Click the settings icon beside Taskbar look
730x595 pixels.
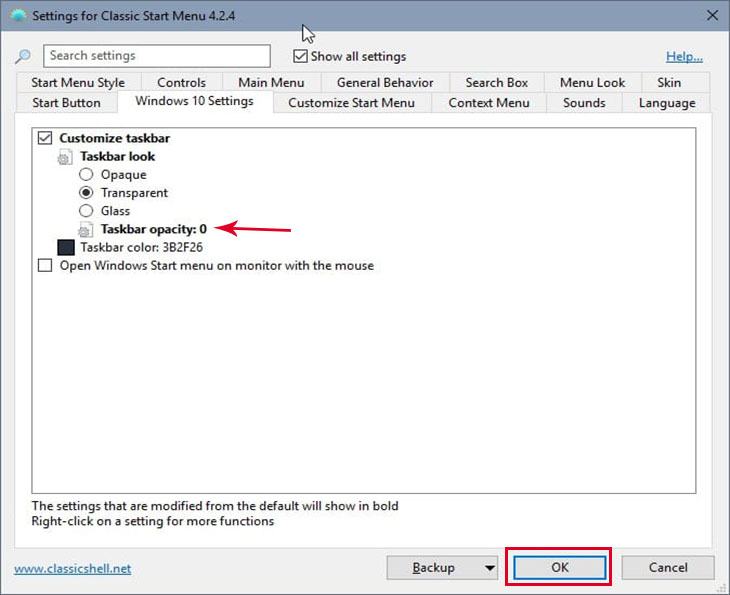65,157
